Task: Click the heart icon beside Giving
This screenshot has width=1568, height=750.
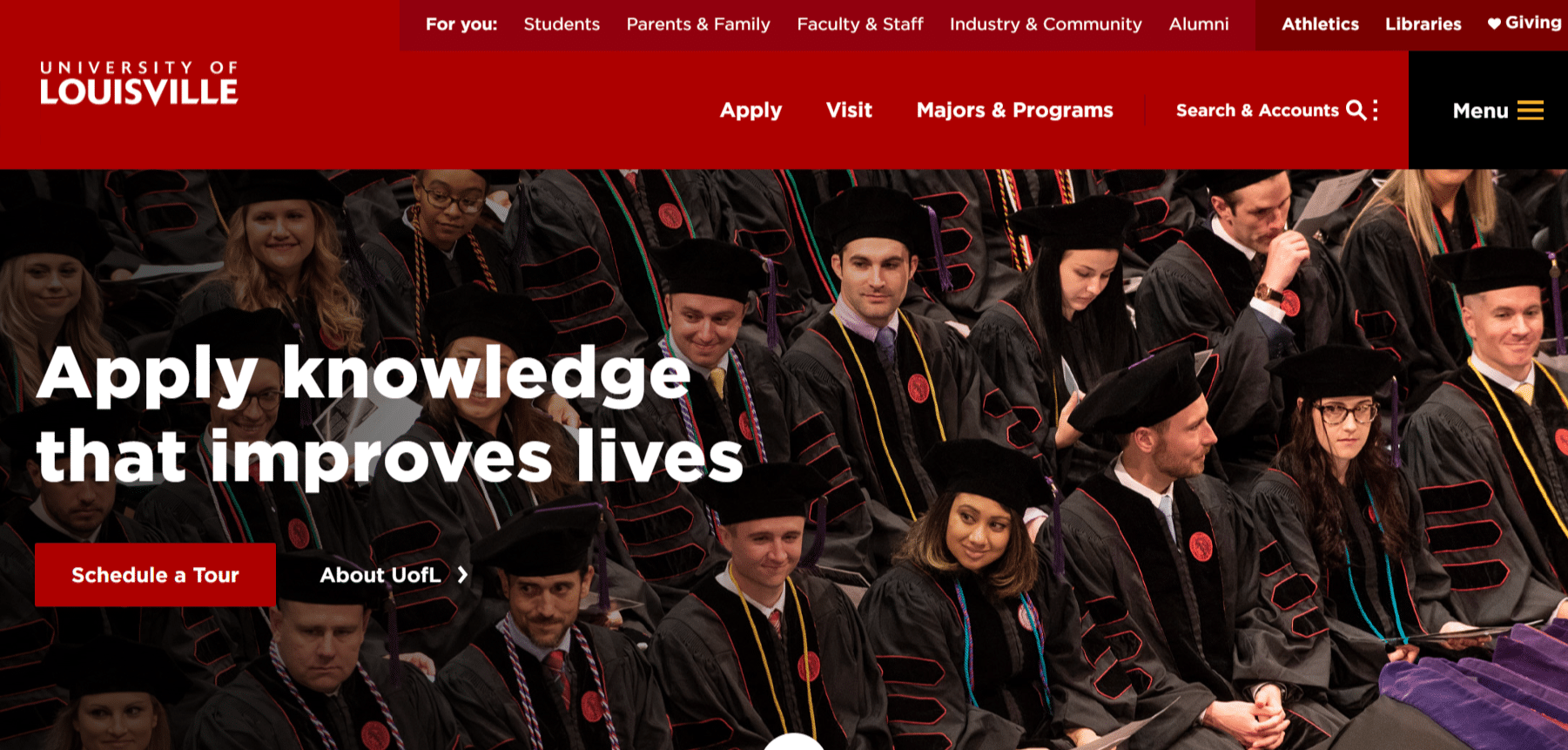Action: (x=1494, y=24)
